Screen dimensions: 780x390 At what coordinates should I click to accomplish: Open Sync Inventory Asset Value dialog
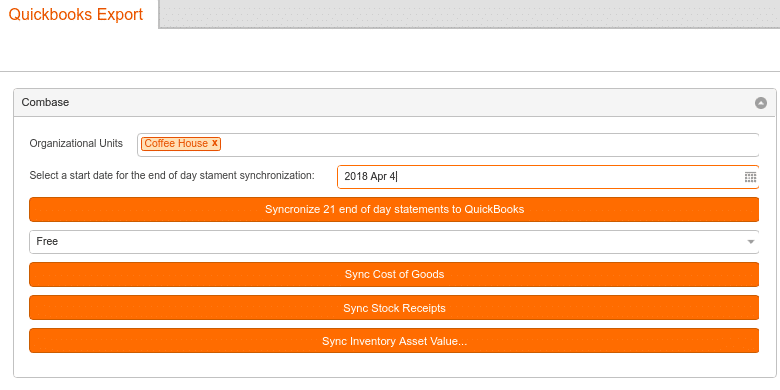(x=394, y=341)
